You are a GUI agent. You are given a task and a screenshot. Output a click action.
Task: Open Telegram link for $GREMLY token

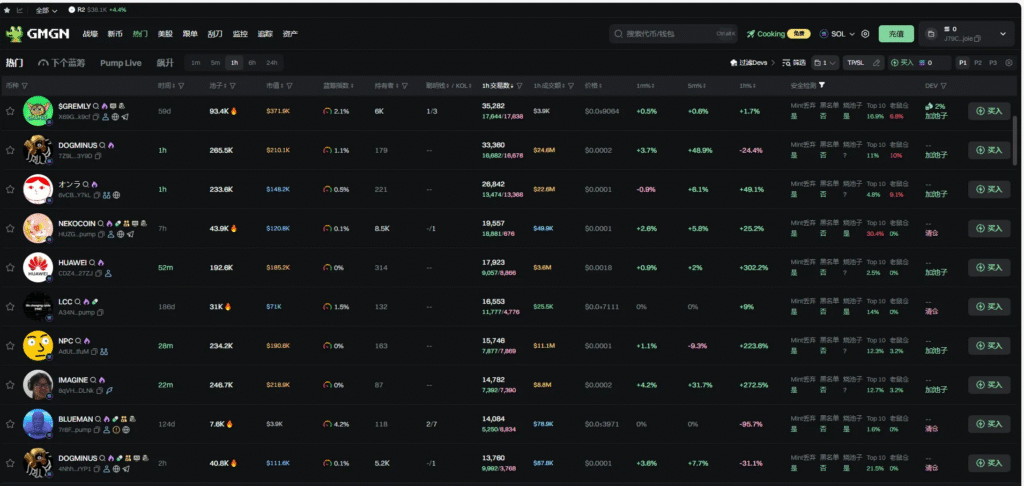click(125, 117)
